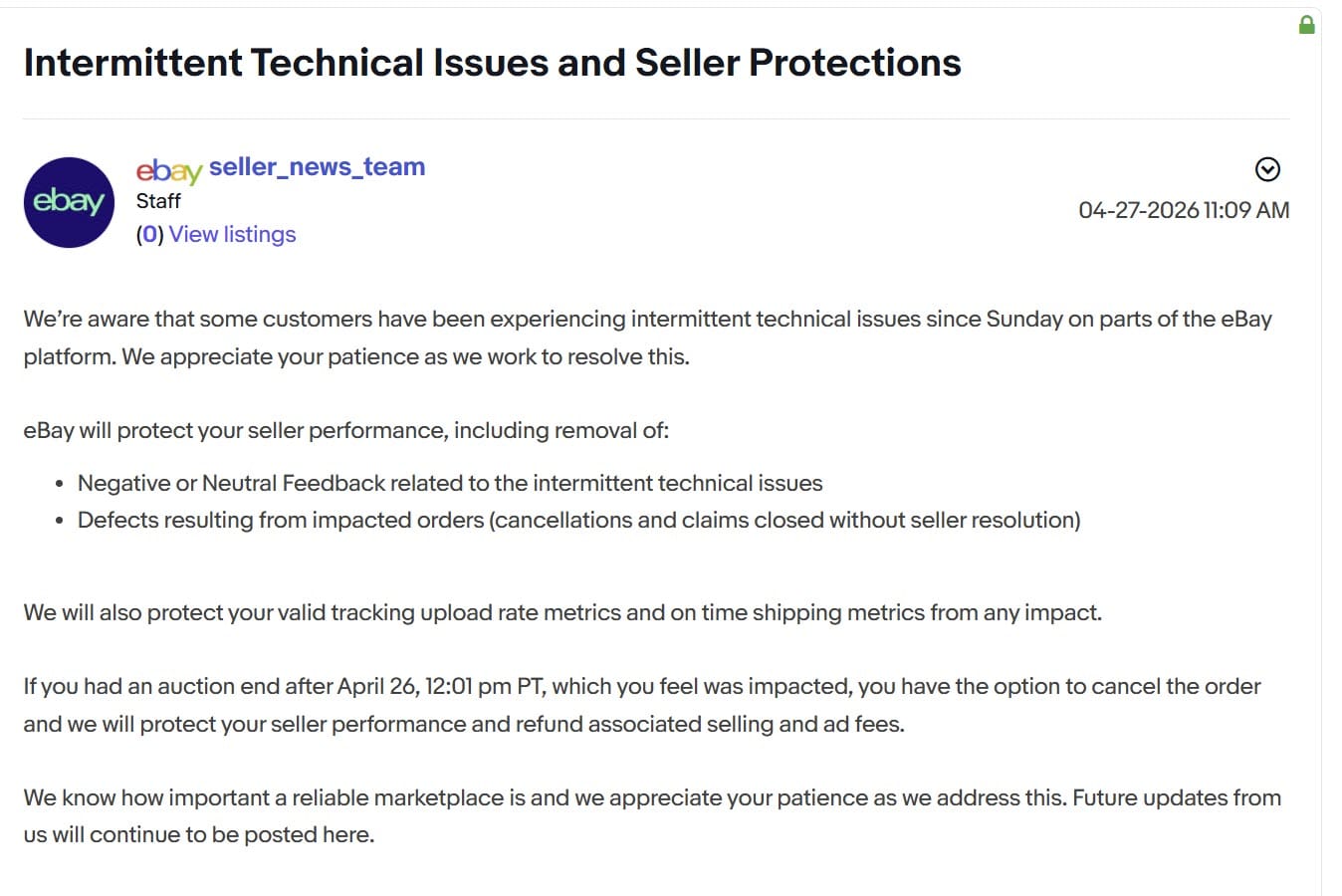Click the valid tracking upload rate sentence
Screen dimensions: 1342x896
pos(562,613)
